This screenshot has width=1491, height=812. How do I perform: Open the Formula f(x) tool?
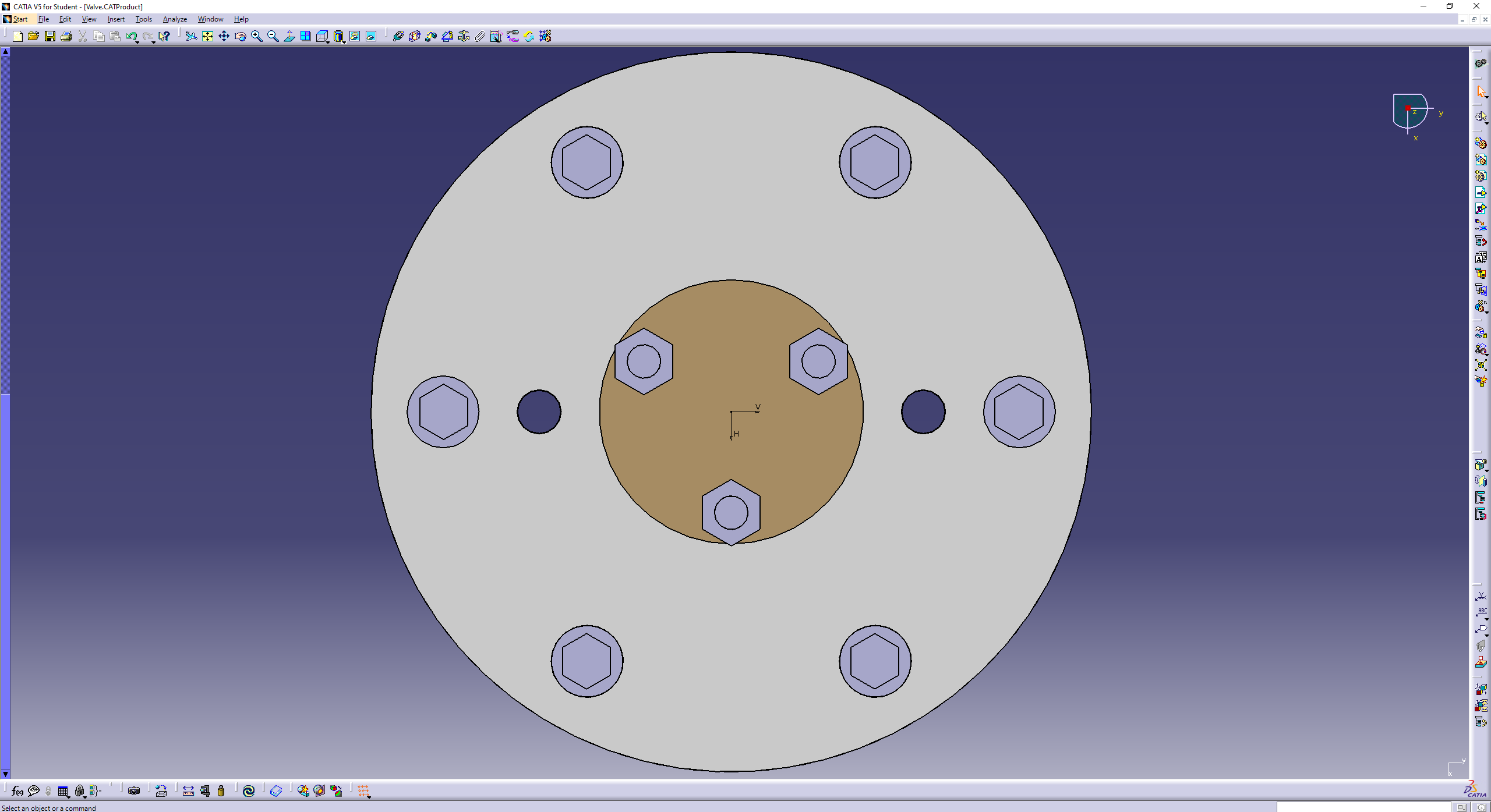[x=17, y=791]
